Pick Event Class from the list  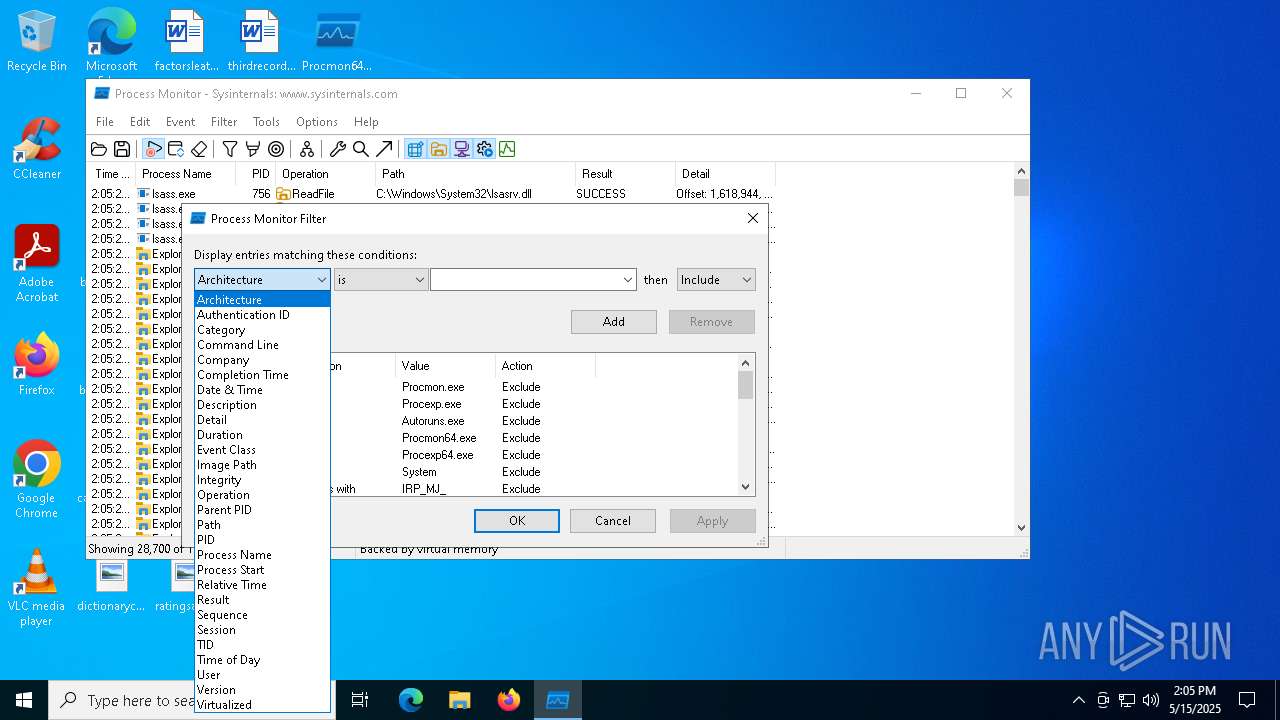point(262,450)
